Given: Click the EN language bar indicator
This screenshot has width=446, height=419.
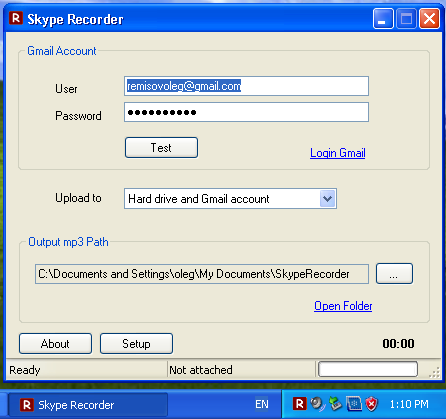Looking at the screenshot, I should coord(262,404).
